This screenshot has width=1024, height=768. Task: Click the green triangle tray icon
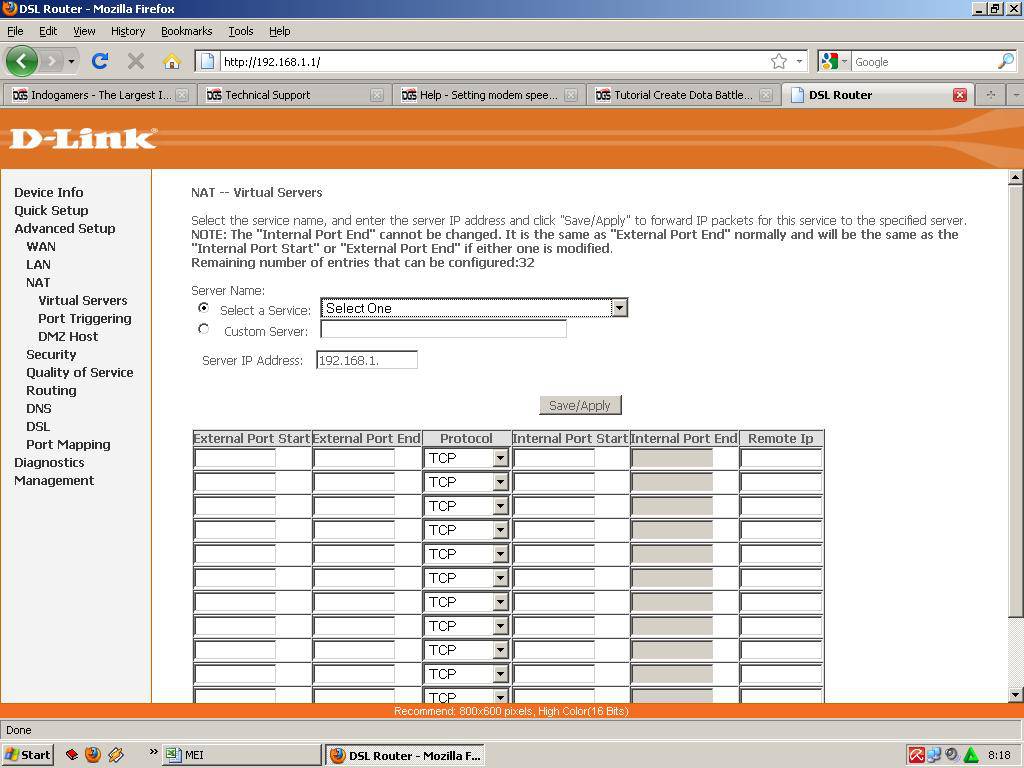(x=971, y=756)
